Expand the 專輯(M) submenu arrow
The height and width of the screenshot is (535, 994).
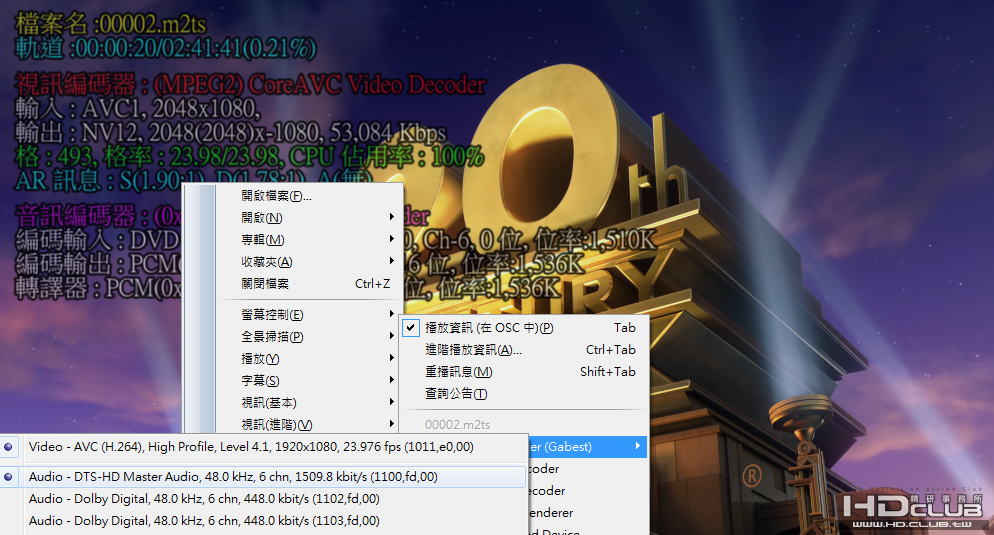pyautogui.click(x=392, y=239)
